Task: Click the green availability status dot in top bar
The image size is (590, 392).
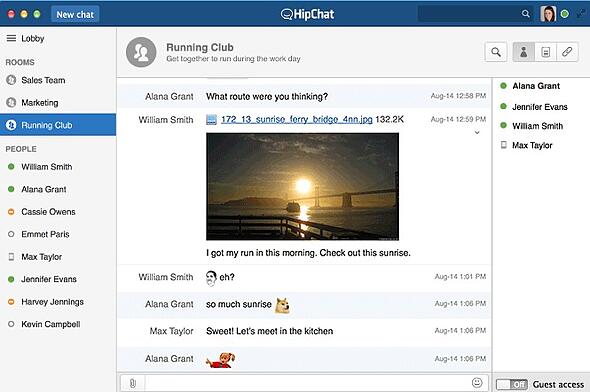Action: click(564, 14)
